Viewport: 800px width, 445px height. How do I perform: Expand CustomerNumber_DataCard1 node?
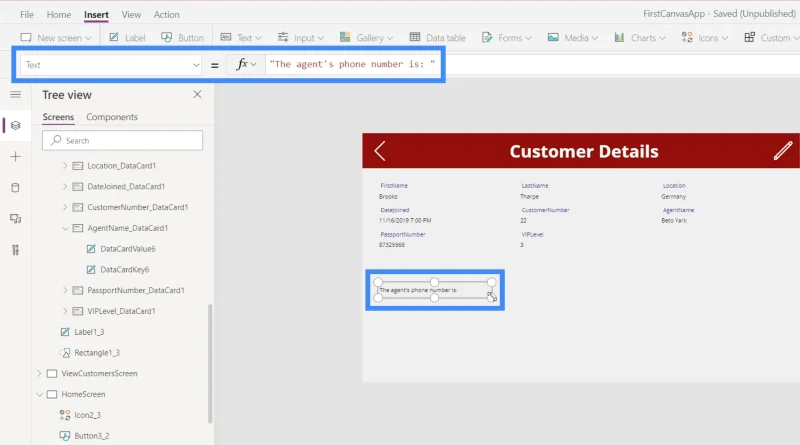[x=65, y=207]
